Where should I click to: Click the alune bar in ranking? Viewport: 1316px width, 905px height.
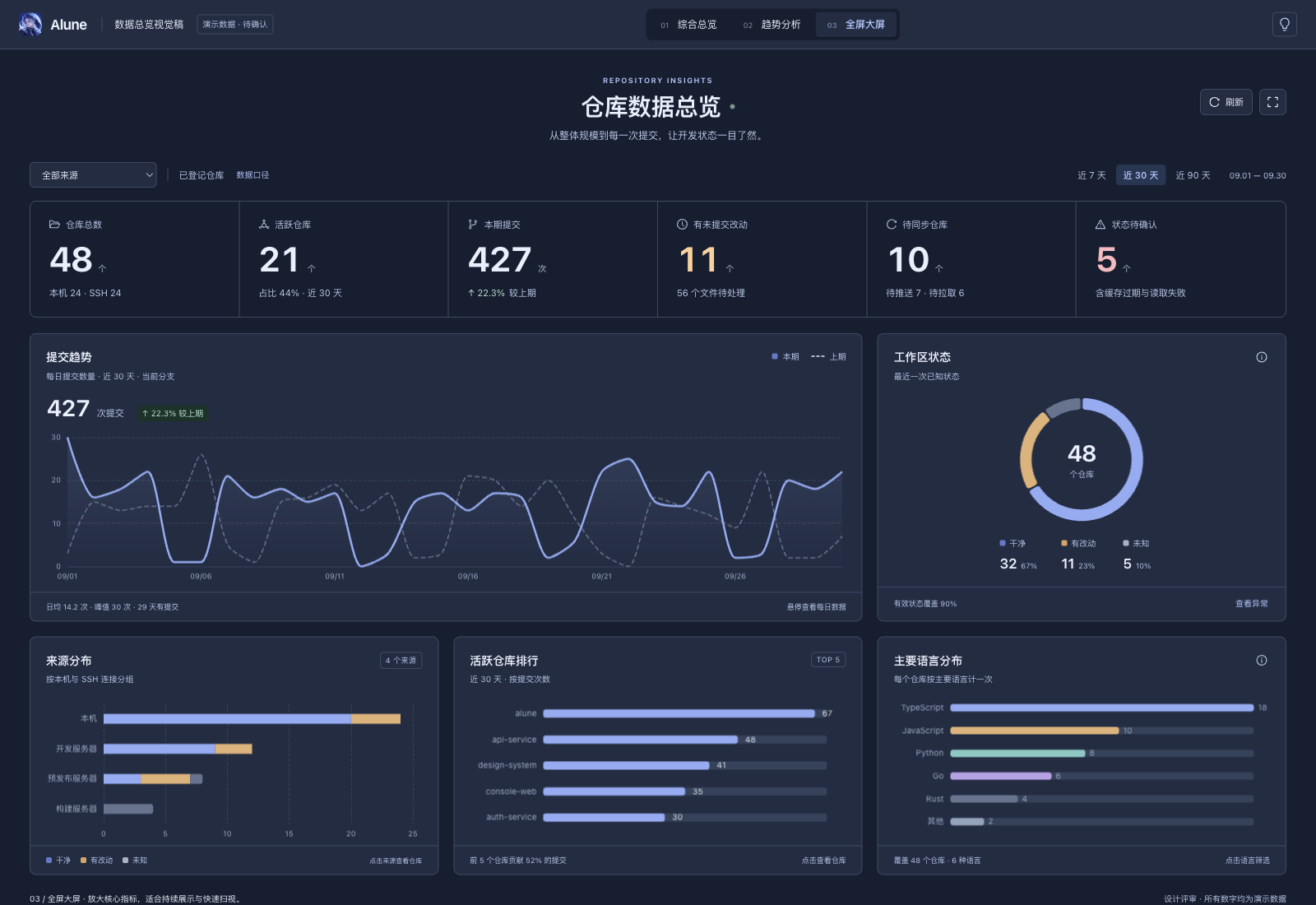coord(679,713)
